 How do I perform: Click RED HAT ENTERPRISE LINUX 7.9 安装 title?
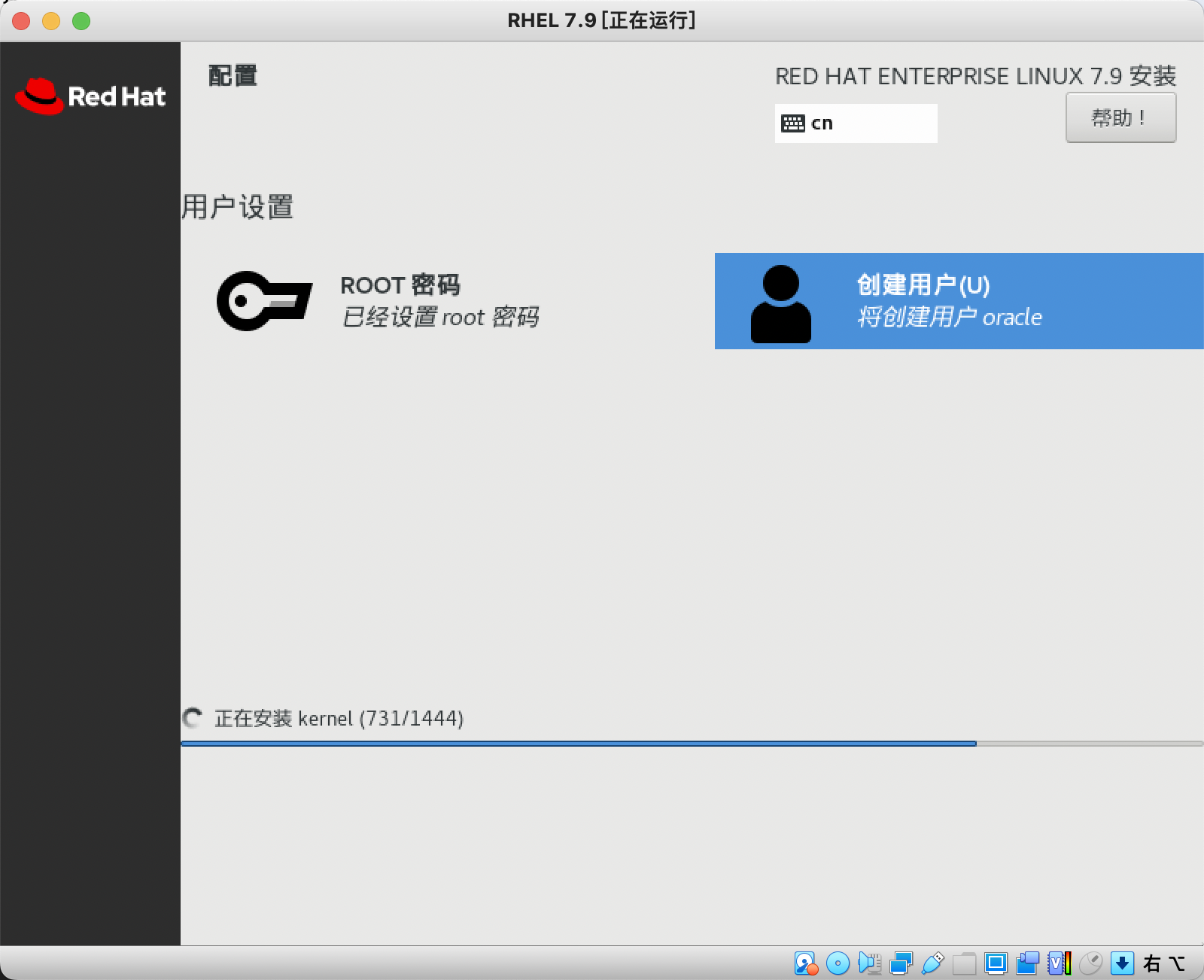975,76
